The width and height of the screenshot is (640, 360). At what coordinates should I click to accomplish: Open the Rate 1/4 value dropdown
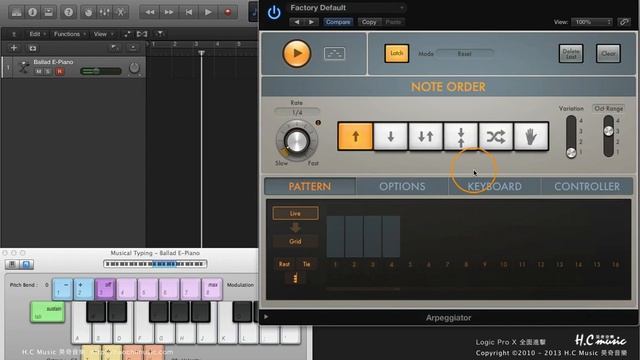click(297, 112)
